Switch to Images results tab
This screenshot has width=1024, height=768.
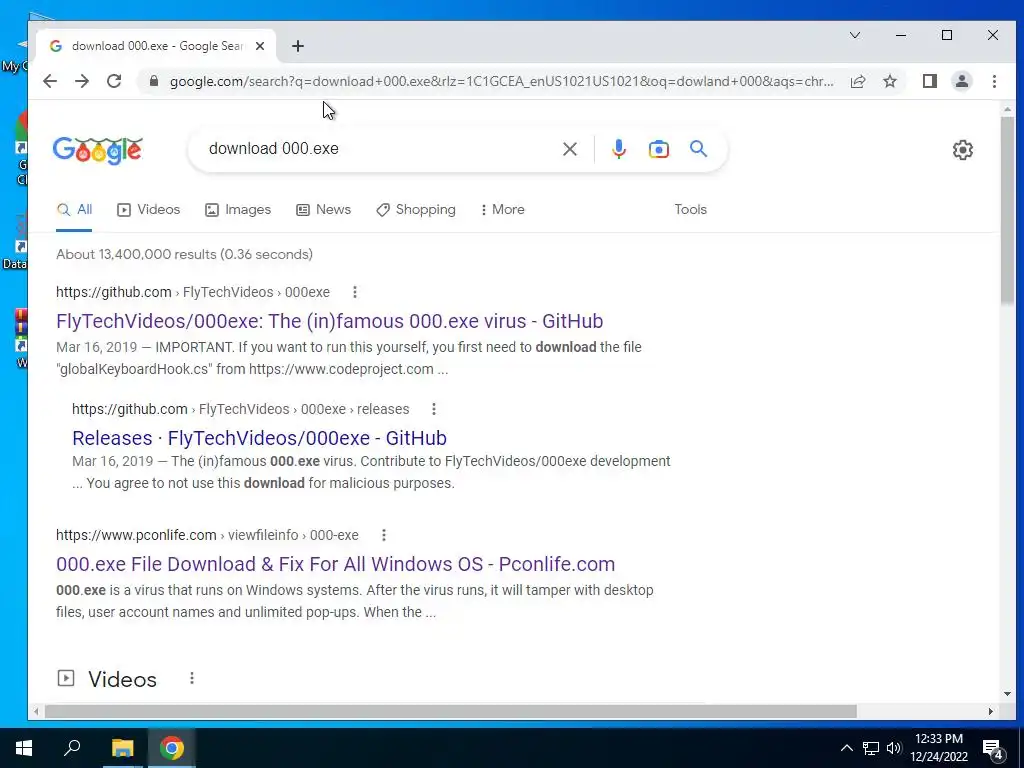pos(238,210)
